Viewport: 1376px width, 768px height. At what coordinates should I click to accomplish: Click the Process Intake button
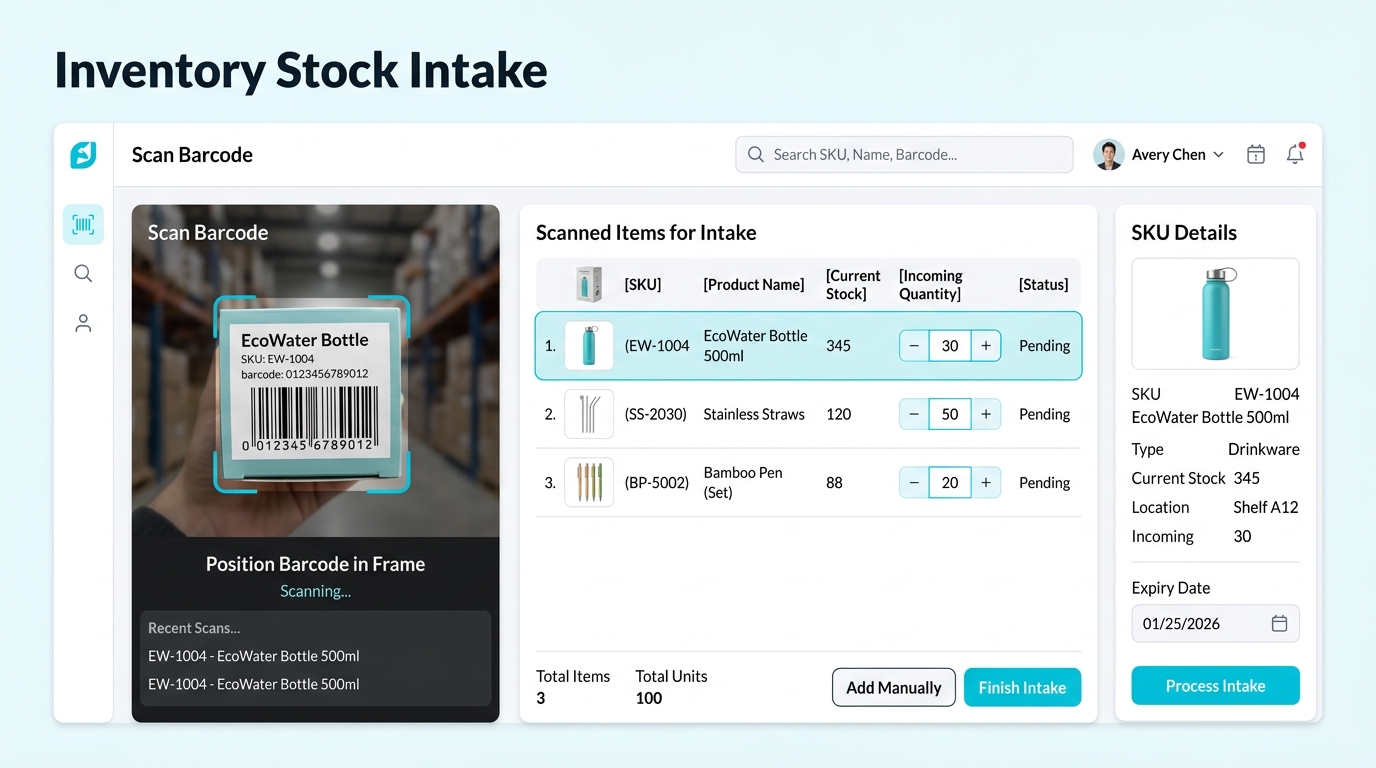point(1215,686)
